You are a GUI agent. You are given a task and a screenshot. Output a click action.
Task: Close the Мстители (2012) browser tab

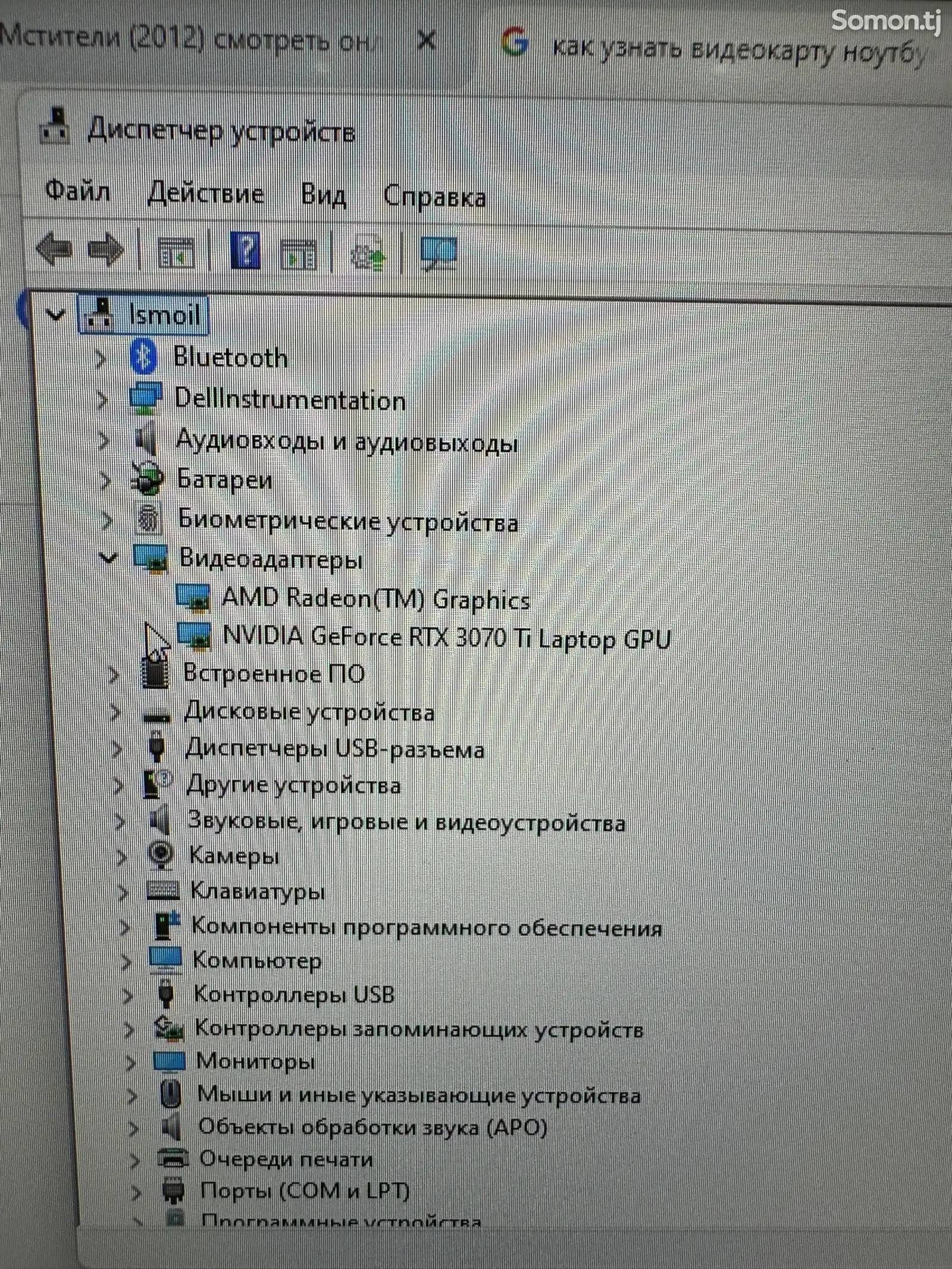pos(427,41)
